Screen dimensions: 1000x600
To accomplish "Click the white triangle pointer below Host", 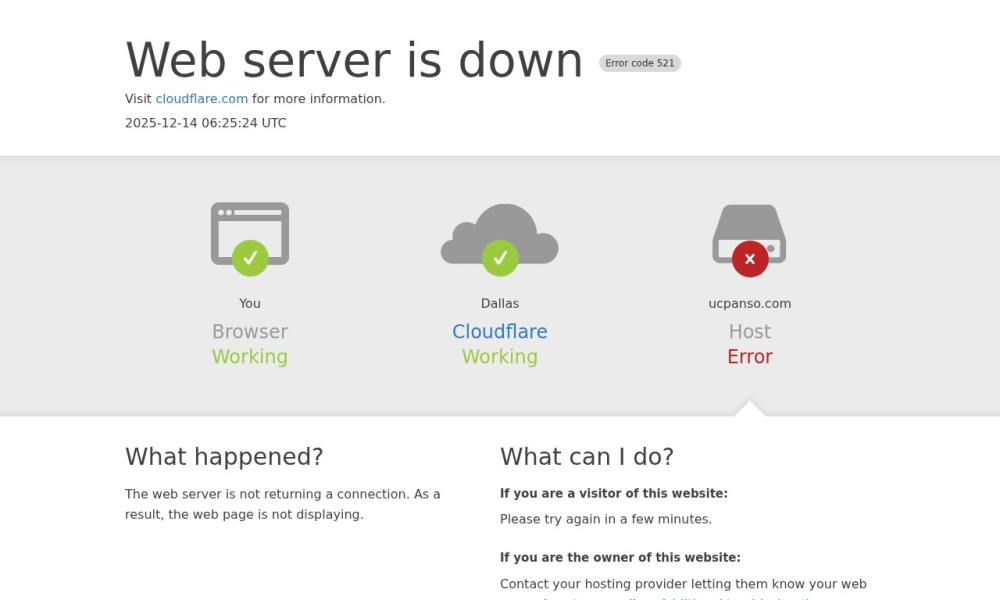I will click(x=750, y=409).
